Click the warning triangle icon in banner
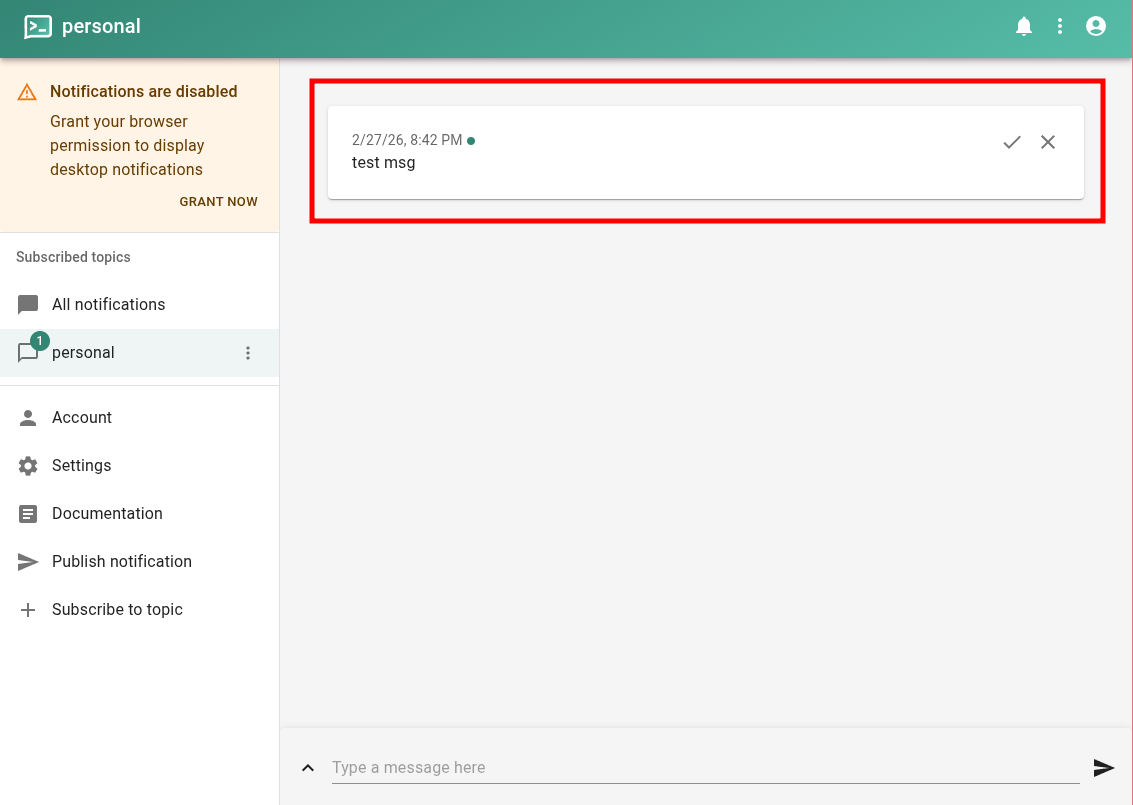Image resolution: width=1133 pixels, height=805 pixels. pos(27,92)
